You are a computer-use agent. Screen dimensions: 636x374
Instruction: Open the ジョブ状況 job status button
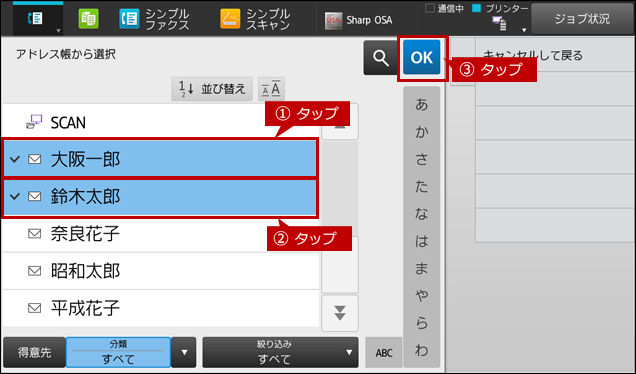(582, 19)
